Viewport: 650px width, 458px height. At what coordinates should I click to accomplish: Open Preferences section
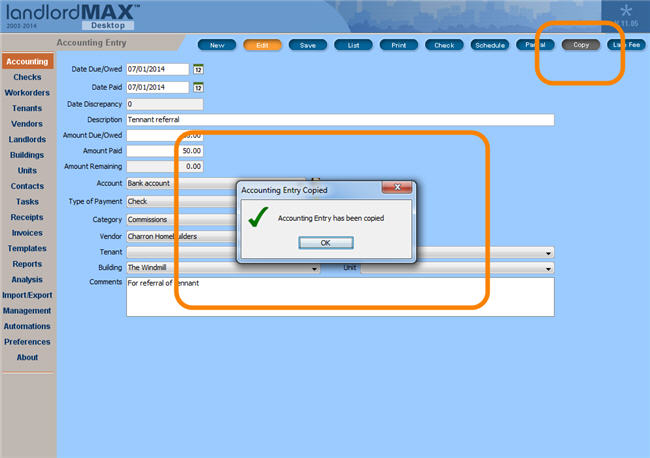(x=27, y=342)
